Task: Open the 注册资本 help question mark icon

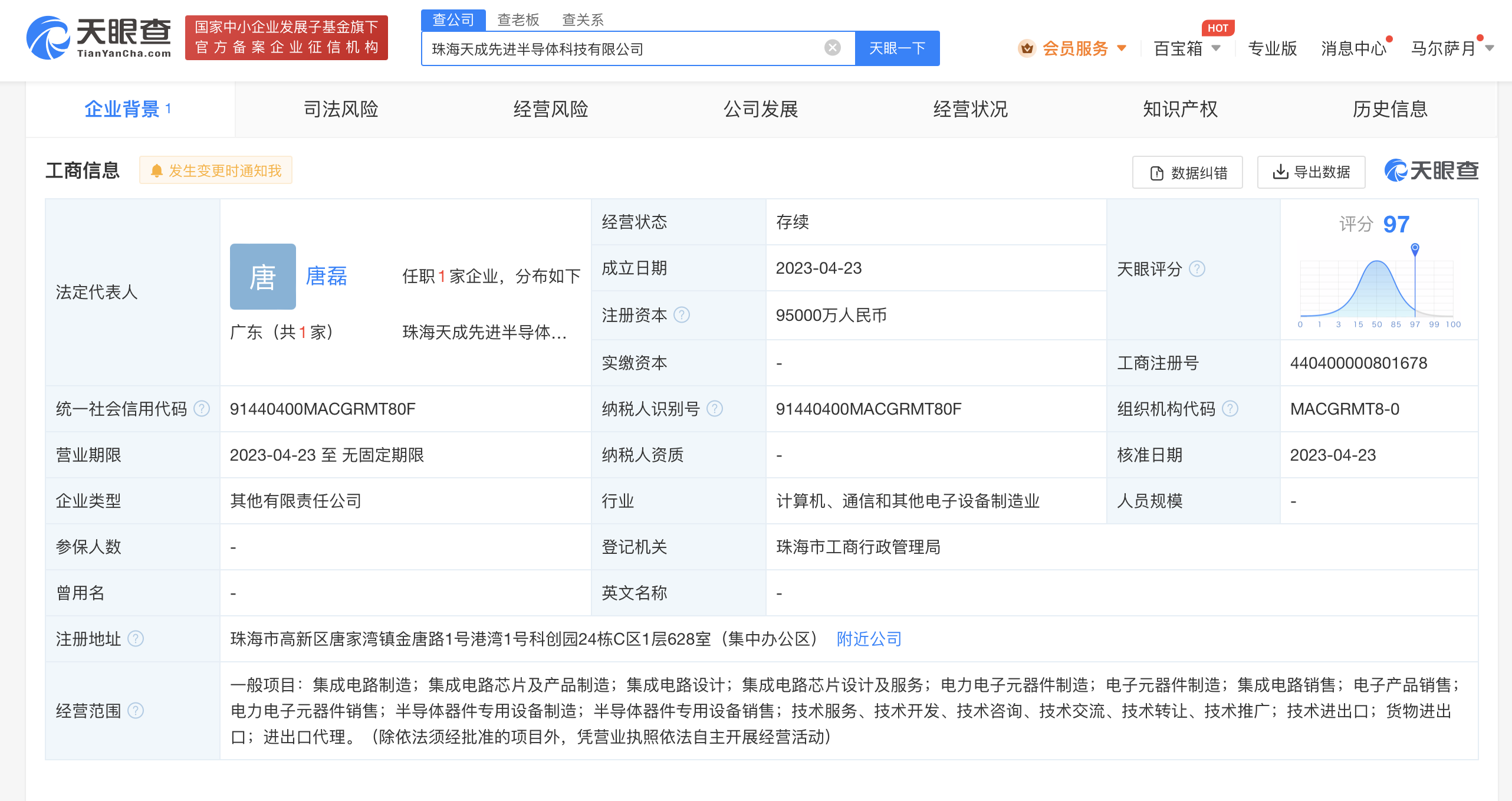Action: [682, 316]
